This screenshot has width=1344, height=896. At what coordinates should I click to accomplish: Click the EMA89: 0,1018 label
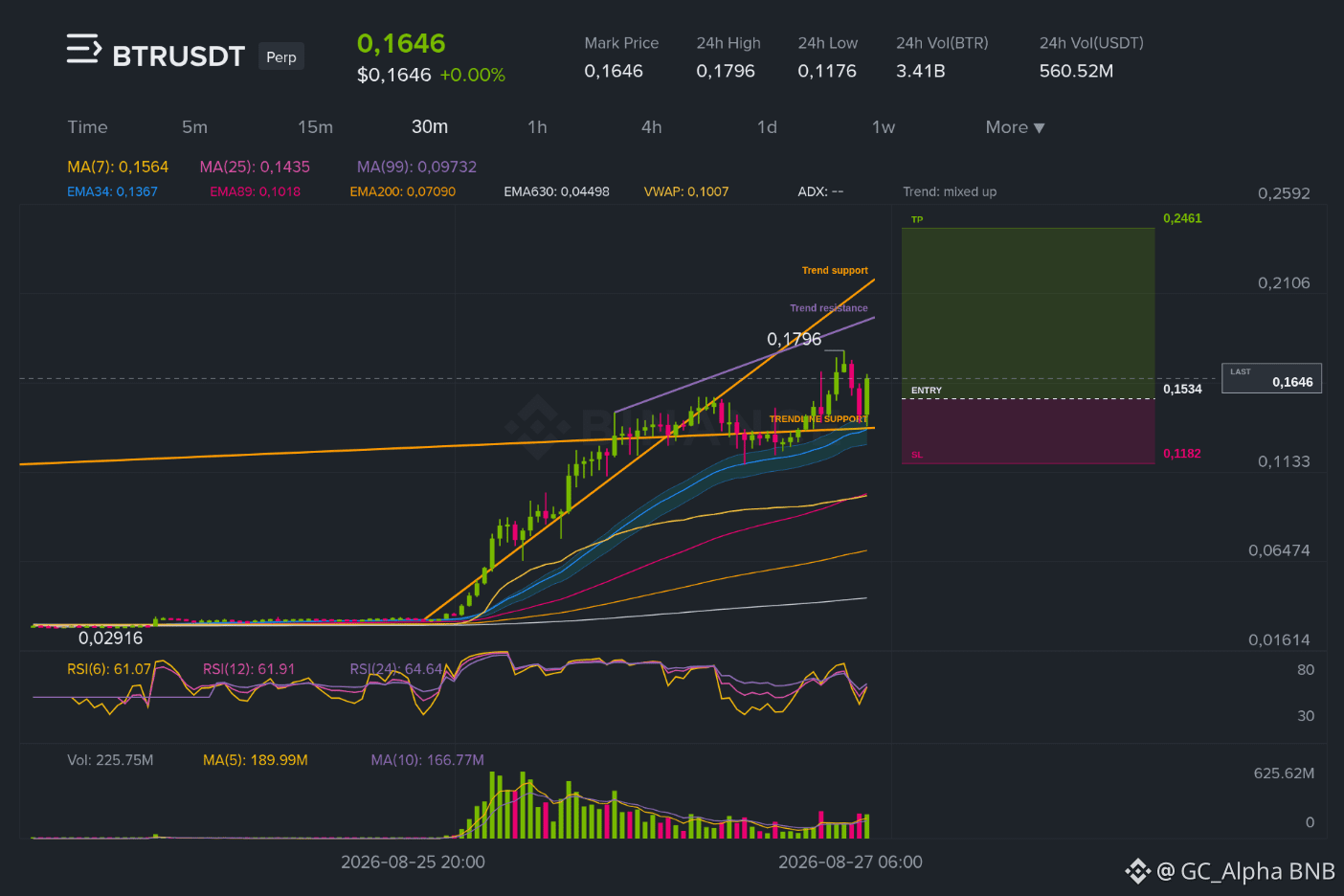tap(255, 191)
